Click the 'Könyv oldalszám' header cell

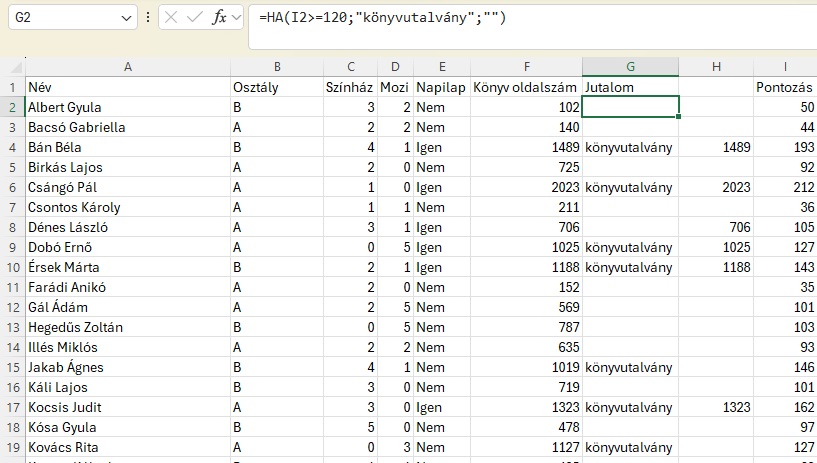[526, 87]
